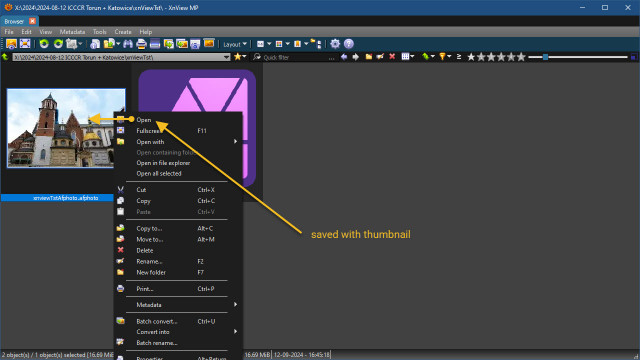Toggle the first rating star filter
This screenshot has width=640, height=360.
(471, 57)
